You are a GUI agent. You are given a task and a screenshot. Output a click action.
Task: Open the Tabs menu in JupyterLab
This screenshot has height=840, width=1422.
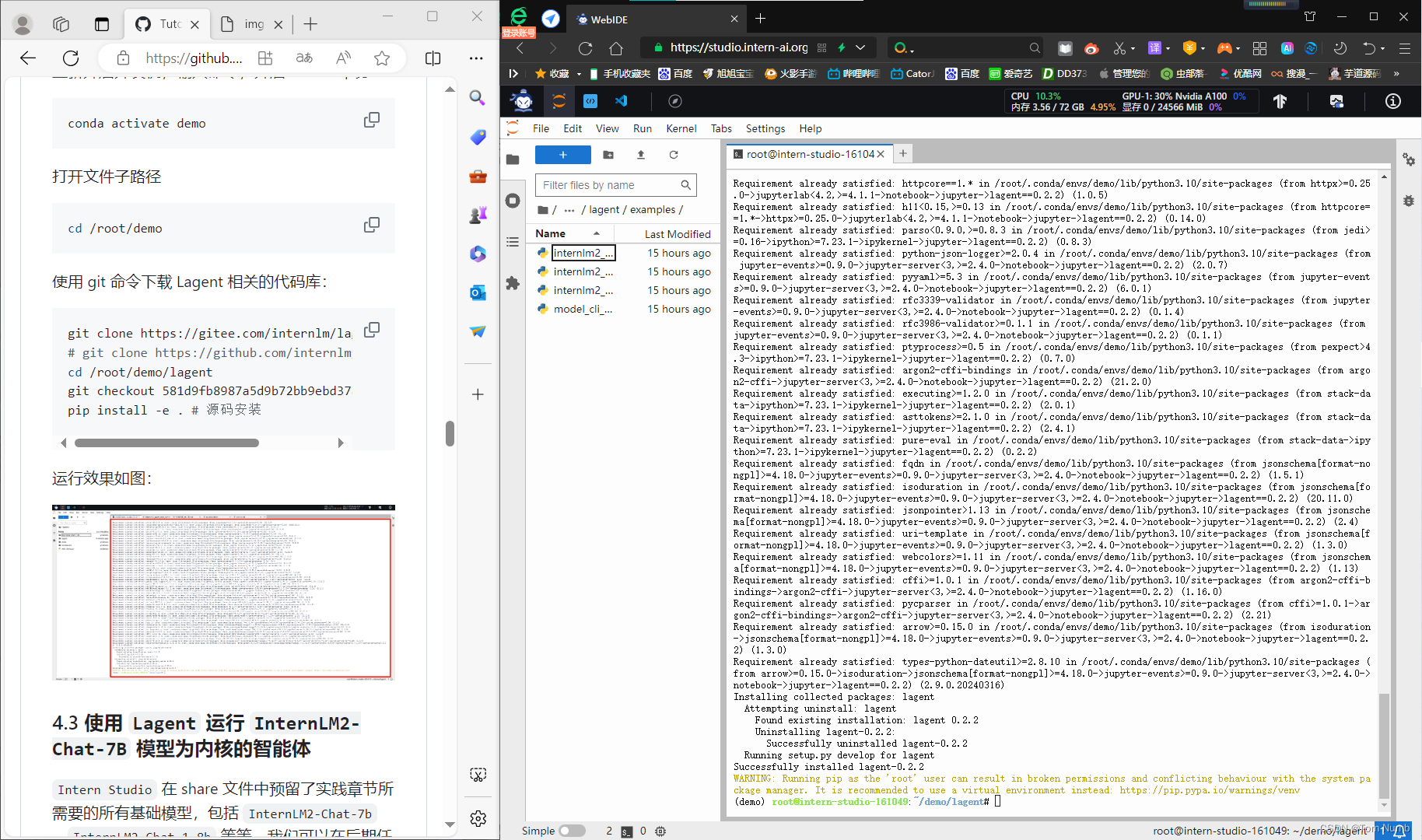pyautogui.click(x=721, y=128)
